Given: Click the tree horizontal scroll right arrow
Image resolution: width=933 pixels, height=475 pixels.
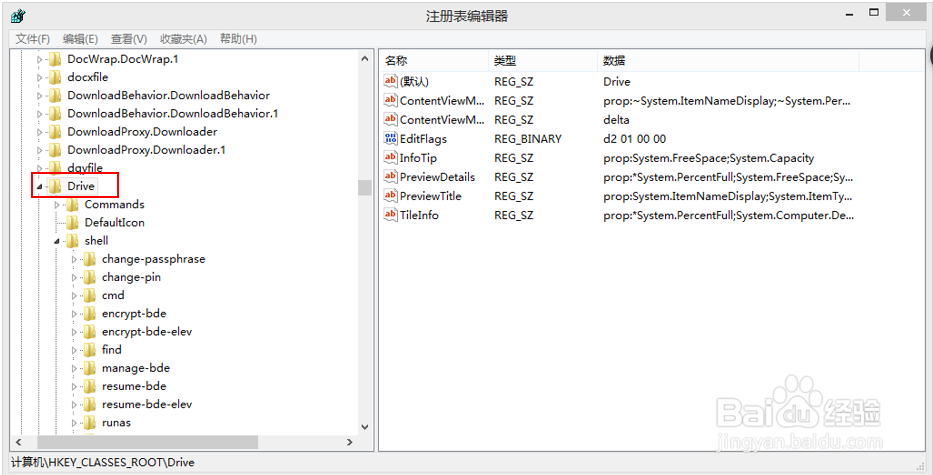Looking at the screenshot, I should 349,442.
